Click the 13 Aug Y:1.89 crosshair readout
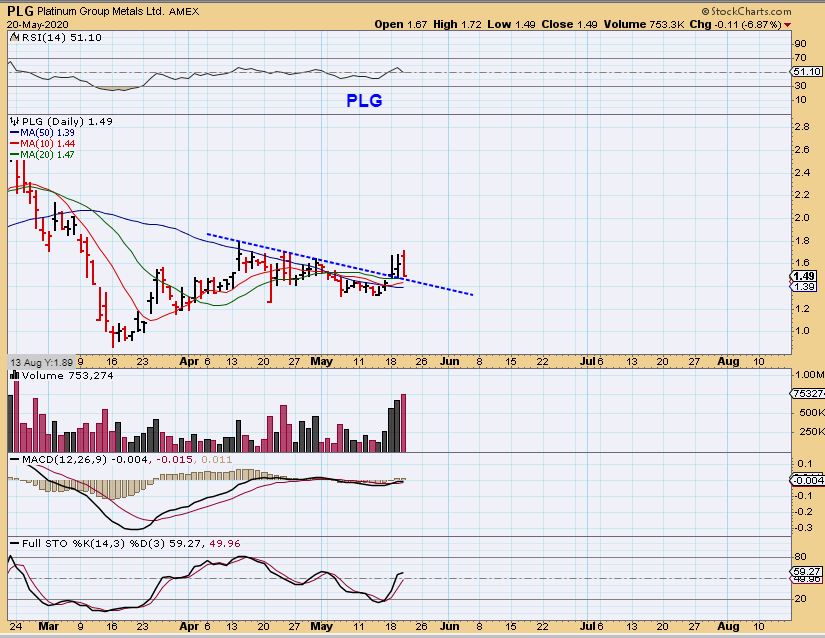Viewport: 825px width, 638px height. tap(42, 362)
